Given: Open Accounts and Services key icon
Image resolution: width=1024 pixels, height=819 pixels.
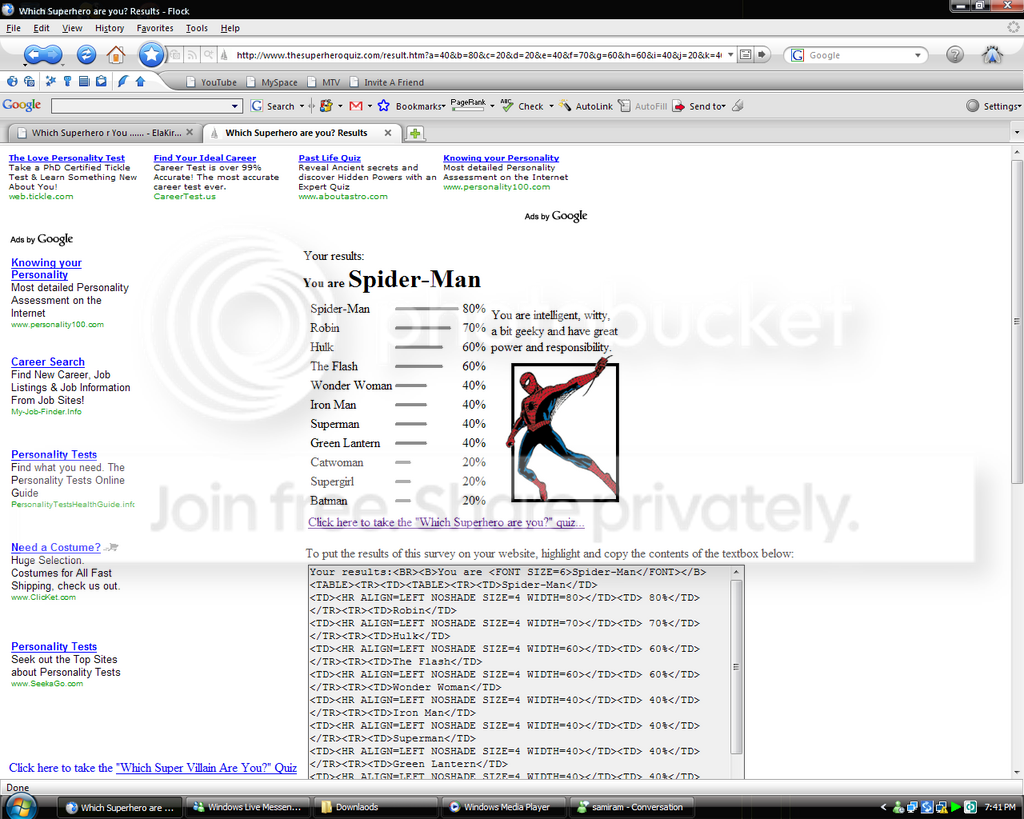Looking at the screenshot, I should (x=67, y=82).
